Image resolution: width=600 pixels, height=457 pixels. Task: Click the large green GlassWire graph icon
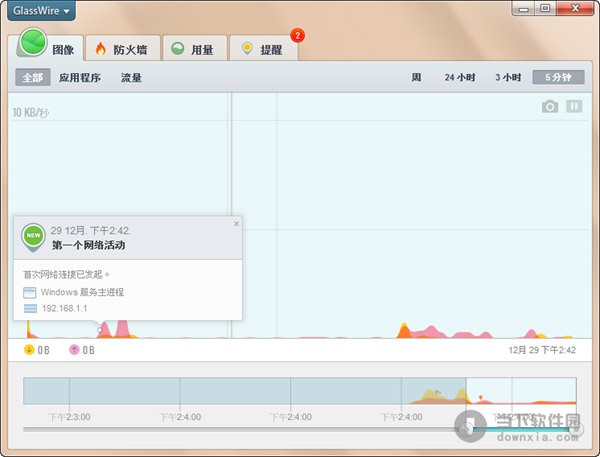33,42
